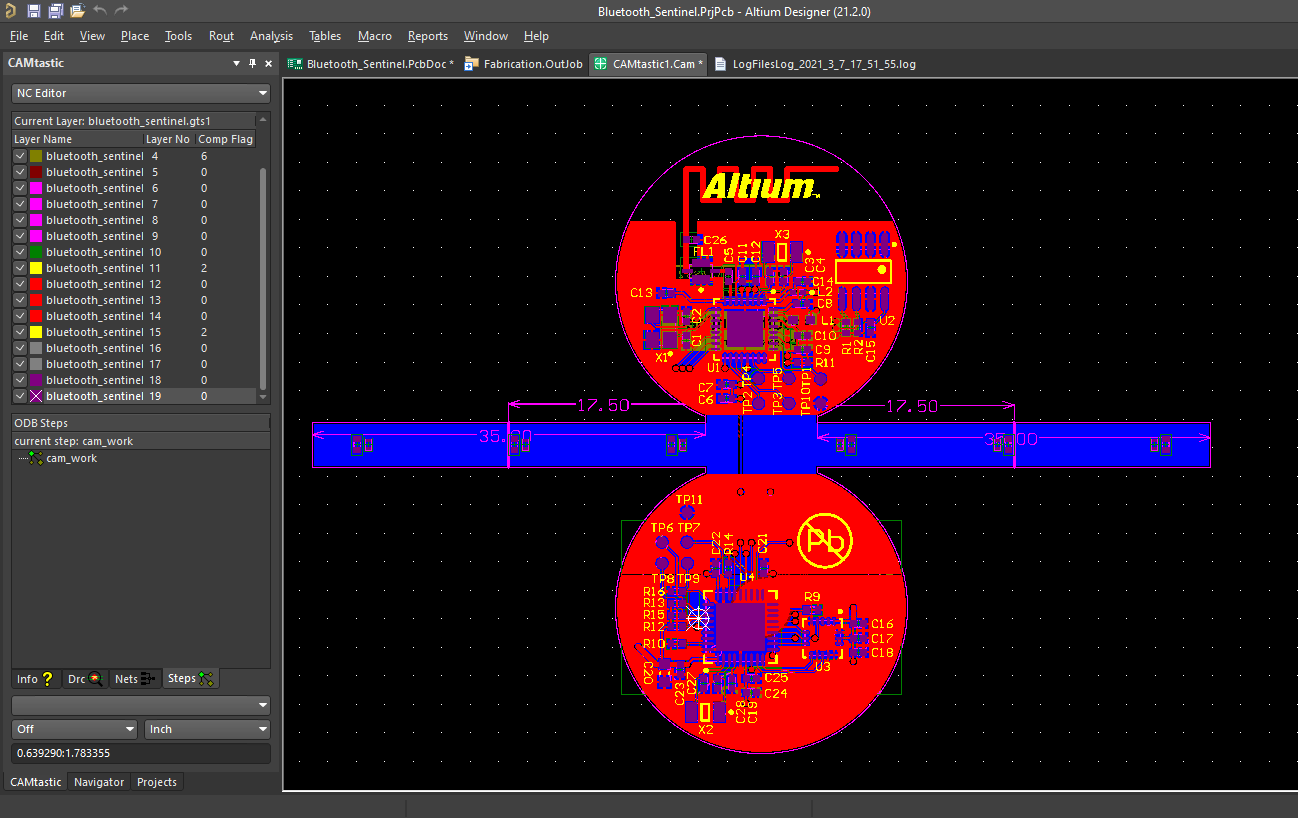This screenshot has width=1298, height=818.
Task: Pin the CAMtastic panel
Action: pyautogui.click(x=253, y=63)
